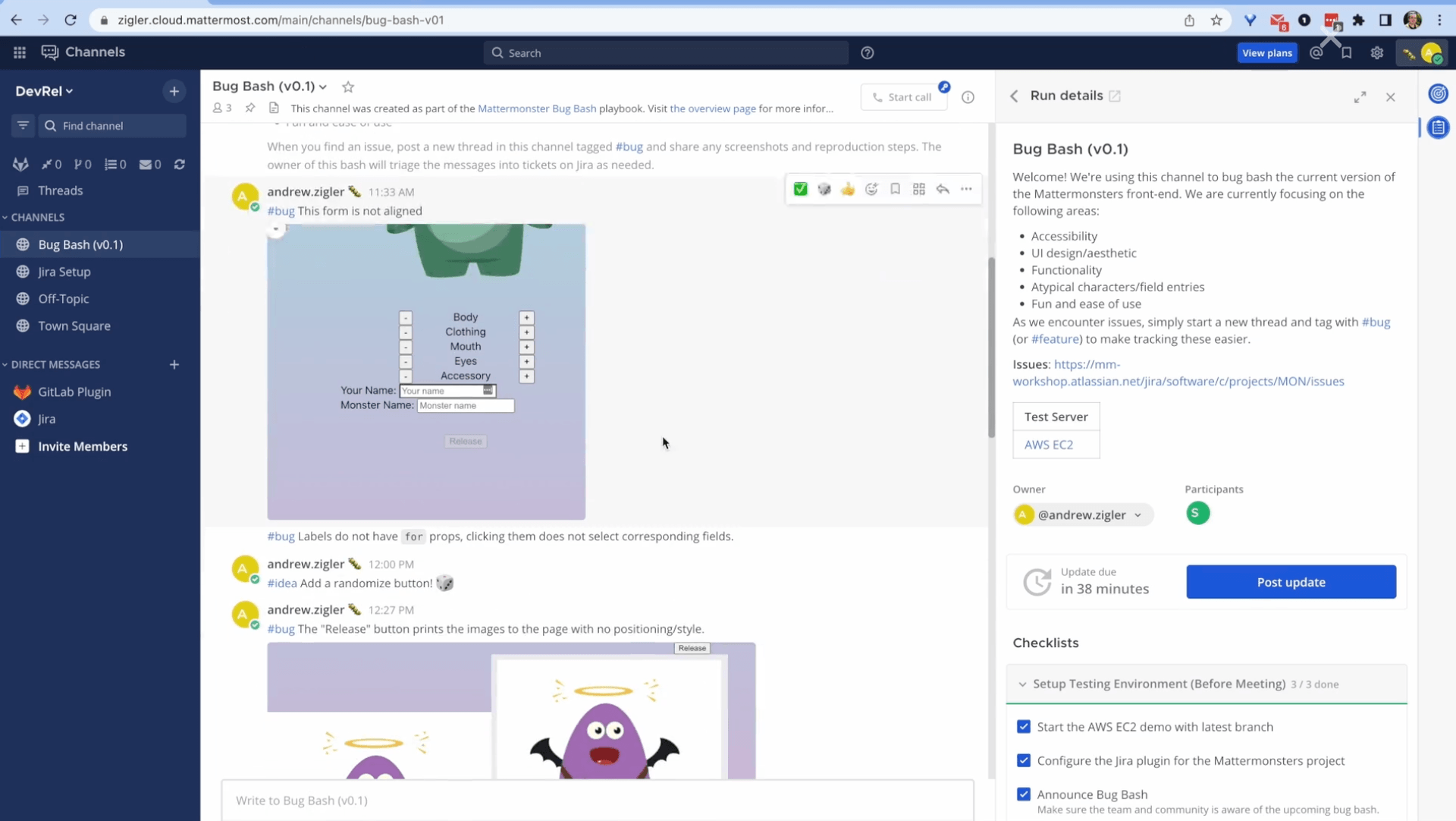This screenshot has height=821, width=1456.
Task: Change owner via @andrew.zigler dropdown
Action: [x=1083, y=515]
